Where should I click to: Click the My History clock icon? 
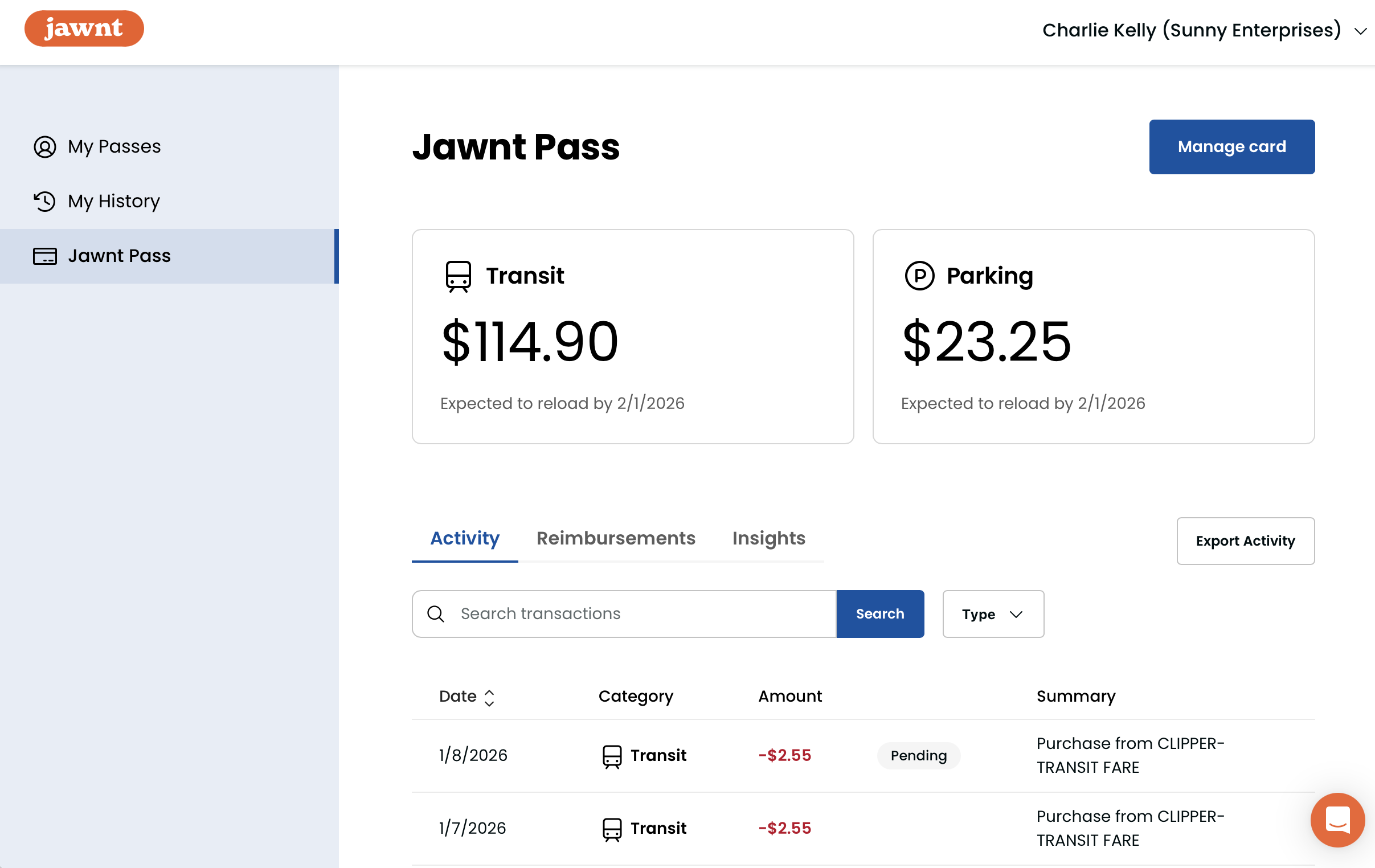[x=44, y=201]
